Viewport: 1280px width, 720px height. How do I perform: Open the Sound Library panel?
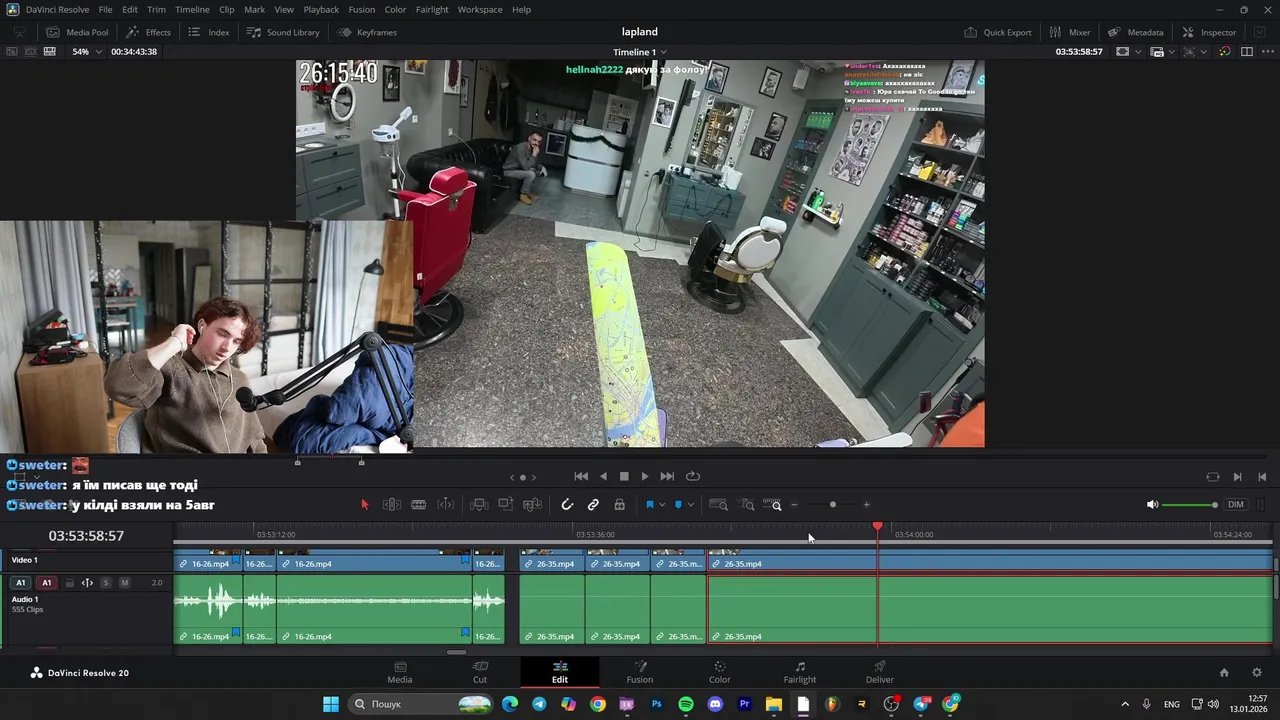coord(283,32)
